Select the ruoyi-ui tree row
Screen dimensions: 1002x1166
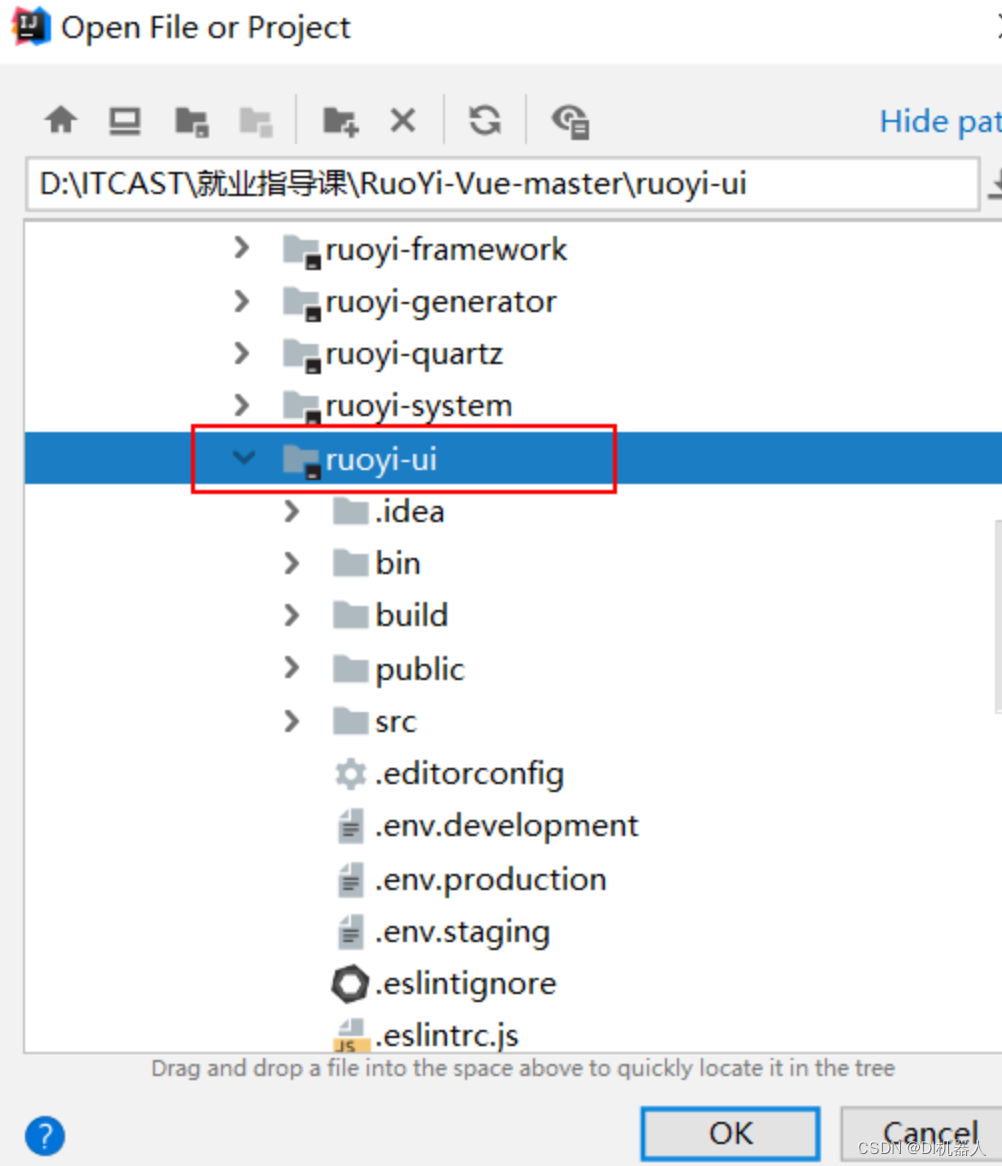tap(513, 458)
